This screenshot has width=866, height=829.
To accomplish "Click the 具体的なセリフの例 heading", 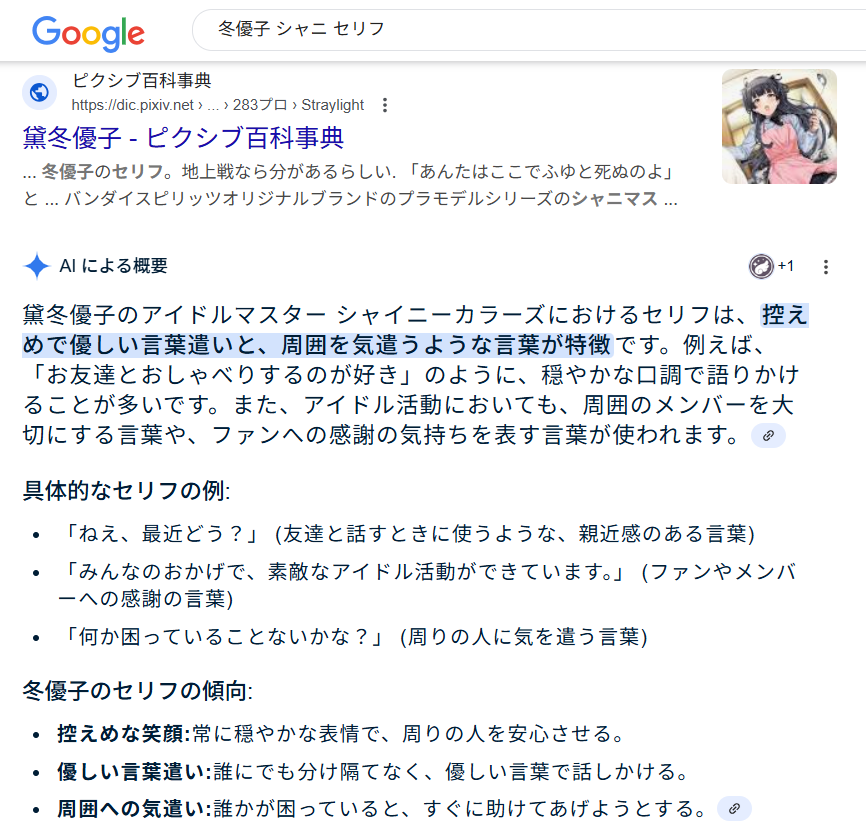I will (x=126, y=490).
